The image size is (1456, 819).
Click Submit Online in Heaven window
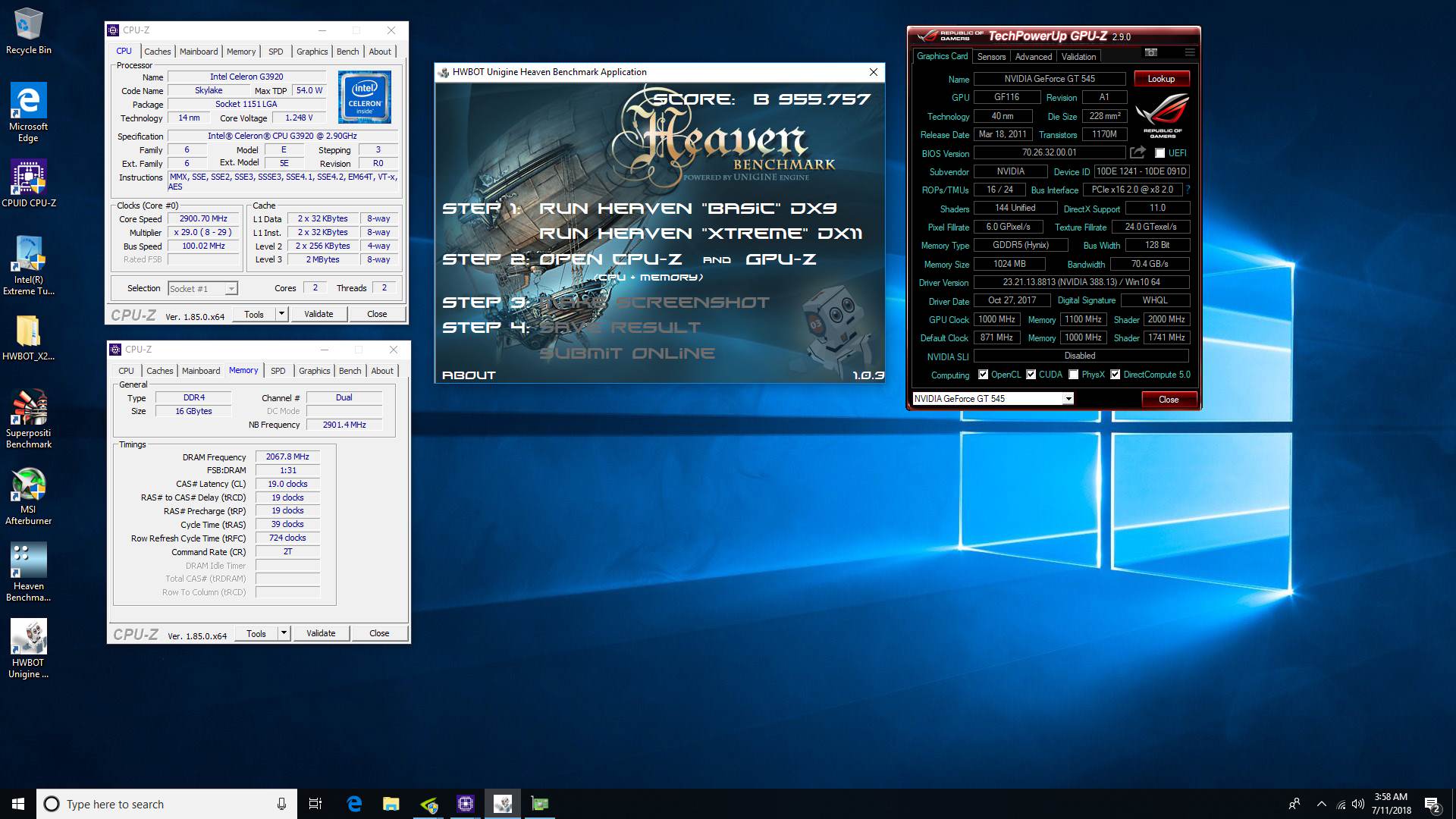[627, 353]
